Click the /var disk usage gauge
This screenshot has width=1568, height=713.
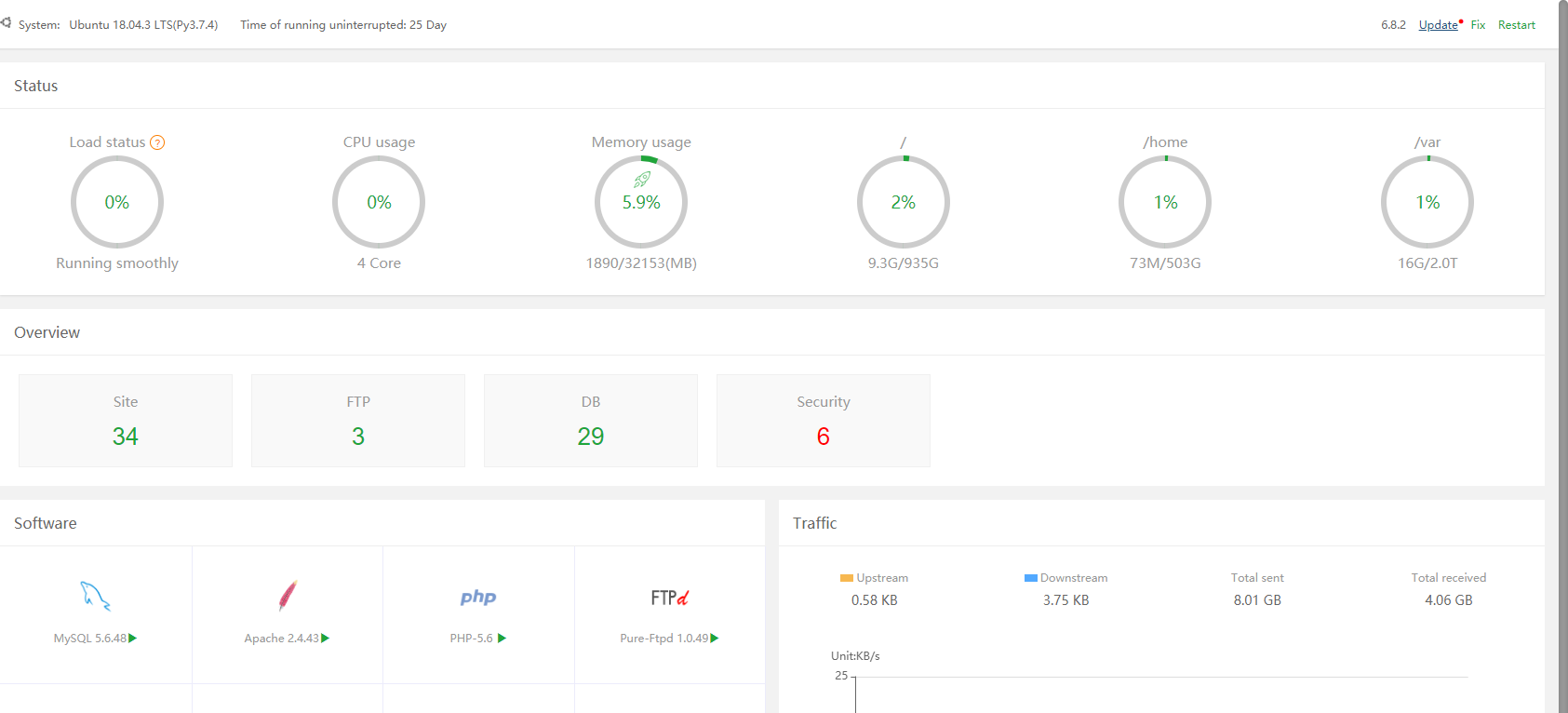point(1427,202)
